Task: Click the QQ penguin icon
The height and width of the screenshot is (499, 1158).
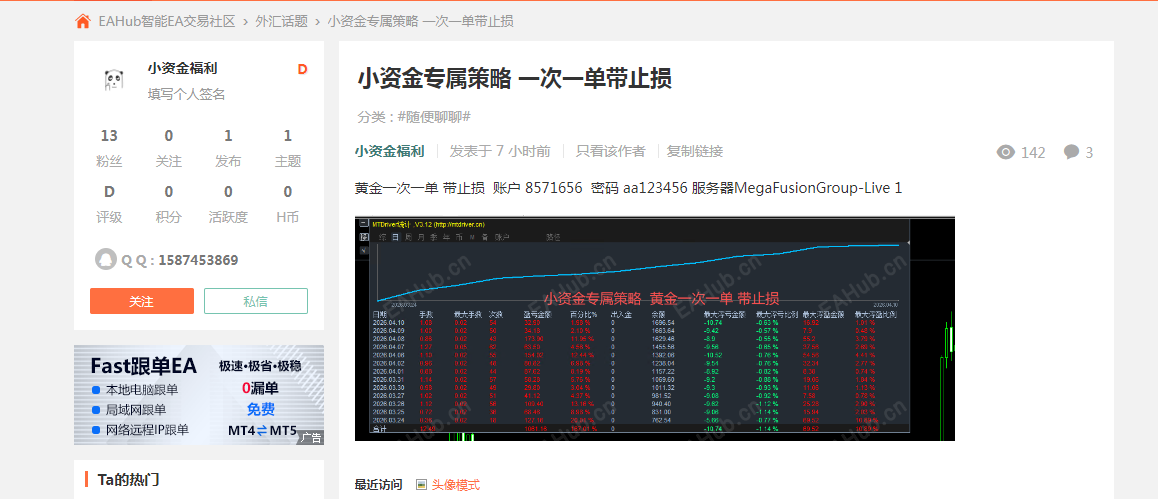Action: click(x=106, y=260)
